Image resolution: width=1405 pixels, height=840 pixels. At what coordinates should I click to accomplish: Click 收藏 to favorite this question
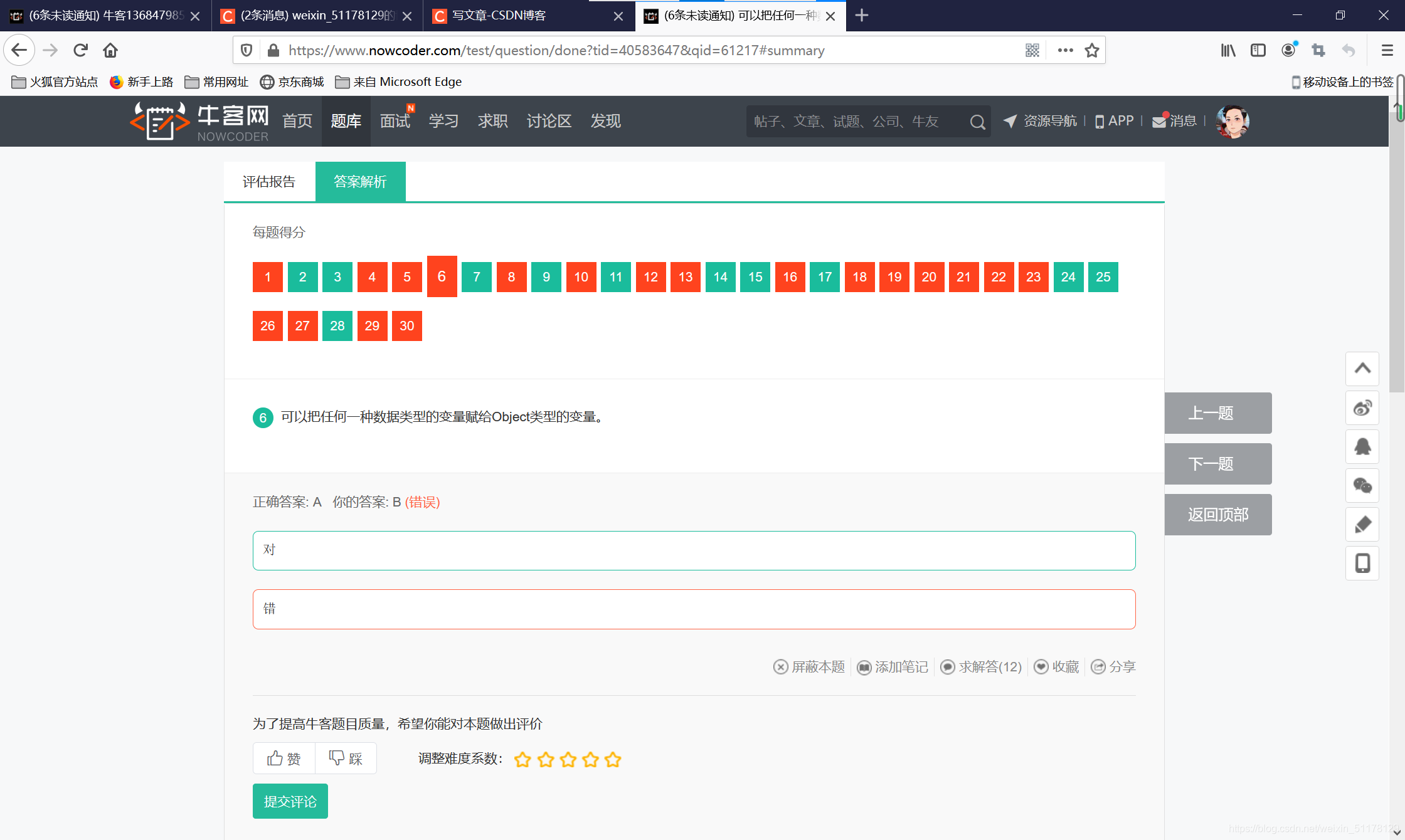(1056, 667)
